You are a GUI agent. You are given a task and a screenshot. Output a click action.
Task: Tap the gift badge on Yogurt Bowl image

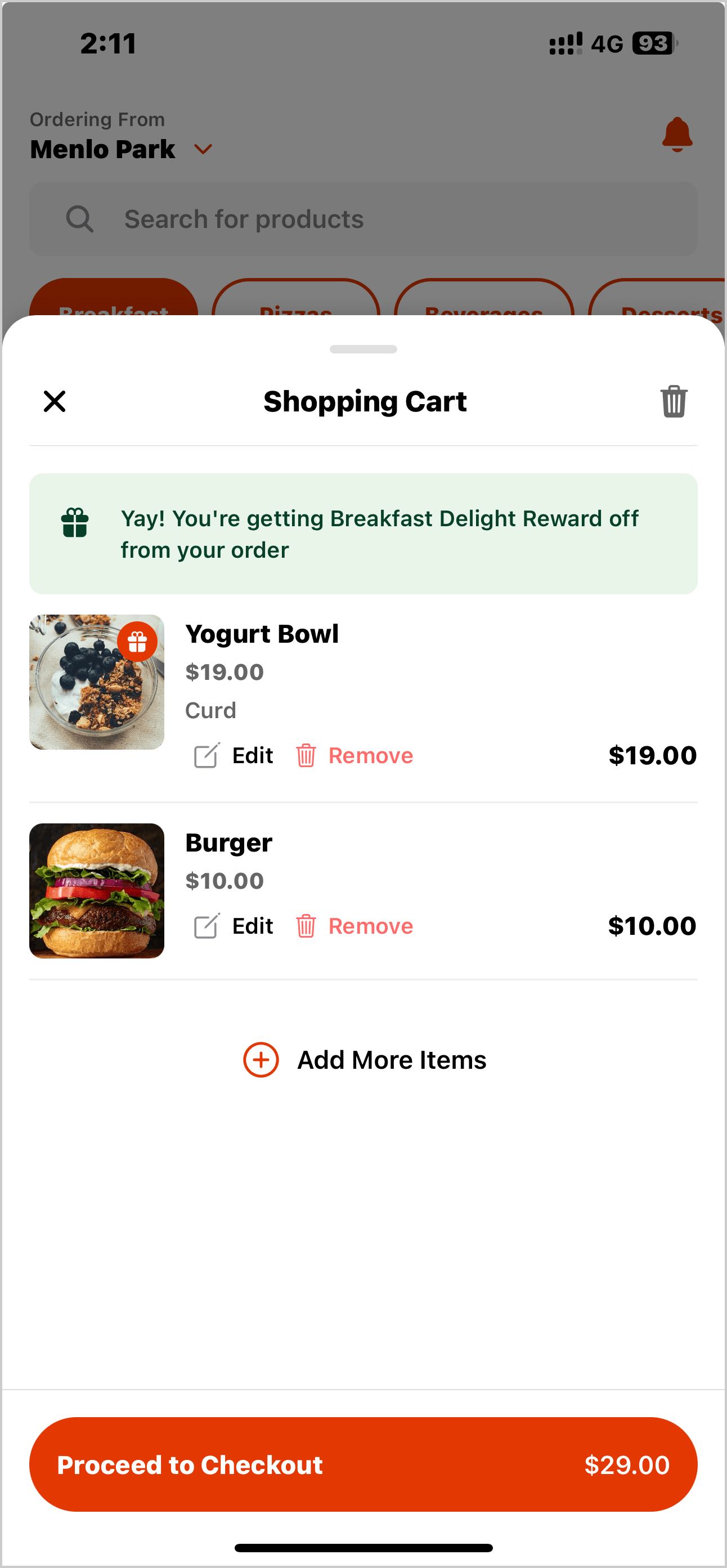[x=137, y=642]
